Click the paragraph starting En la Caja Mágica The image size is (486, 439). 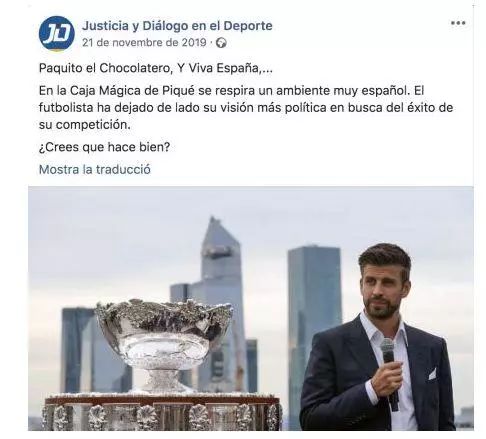[x=246, y=108]
